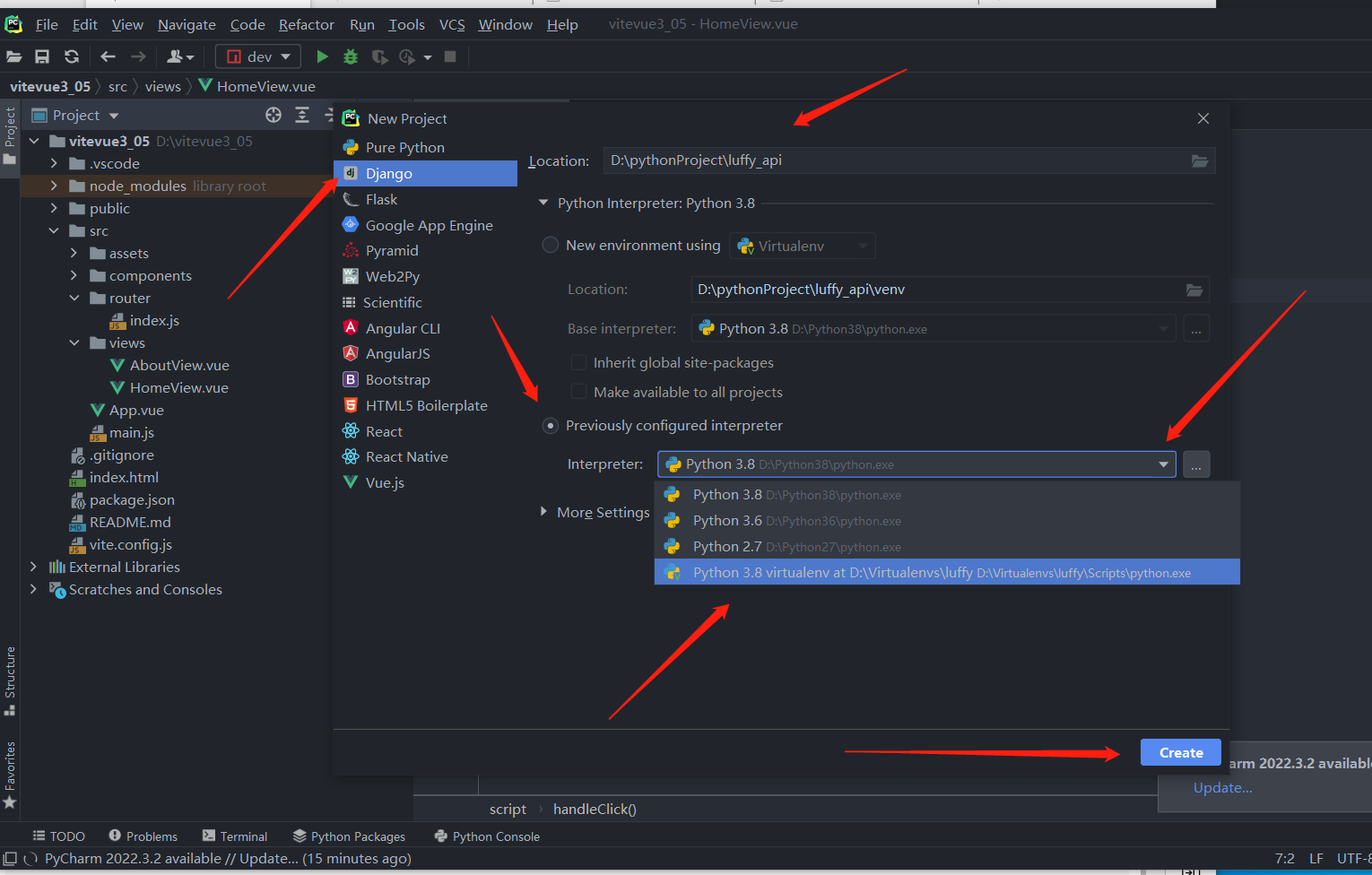Select Flask in the project type list
The width and height of the screenshot is (1372, 875).
[x=425, y=199]
